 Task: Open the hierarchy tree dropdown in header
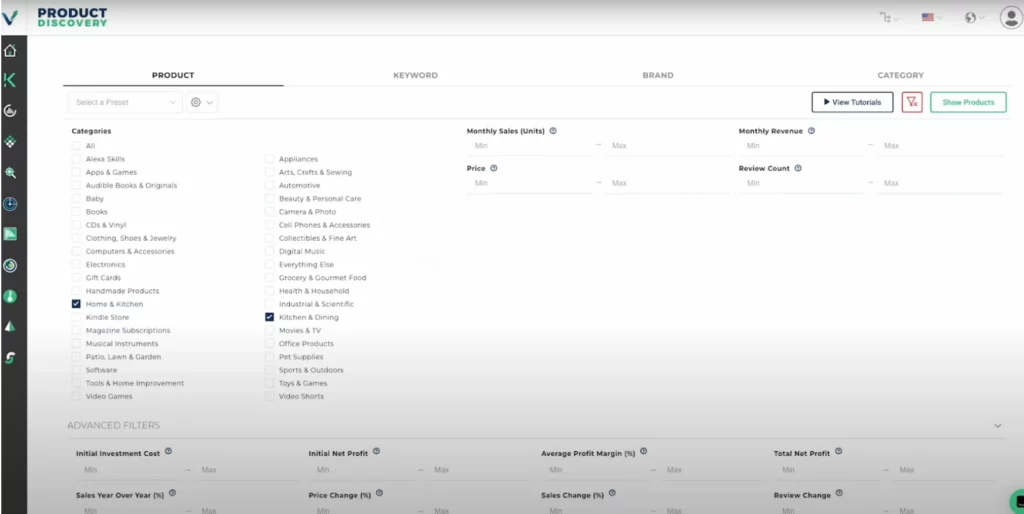889,18
